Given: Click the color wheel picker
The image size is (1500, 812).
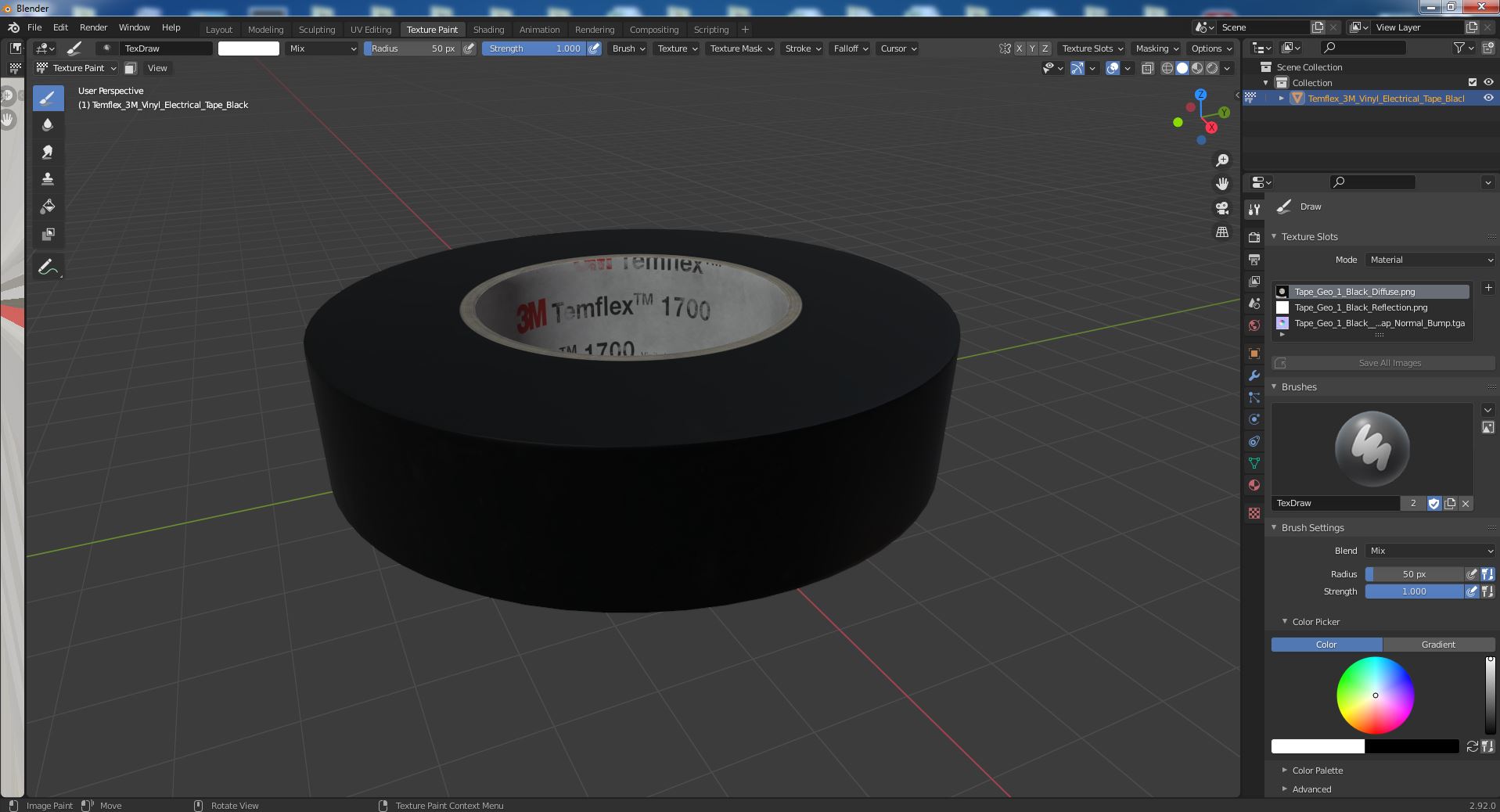Looking at the screenshot, I should (x=1375, y=695).
